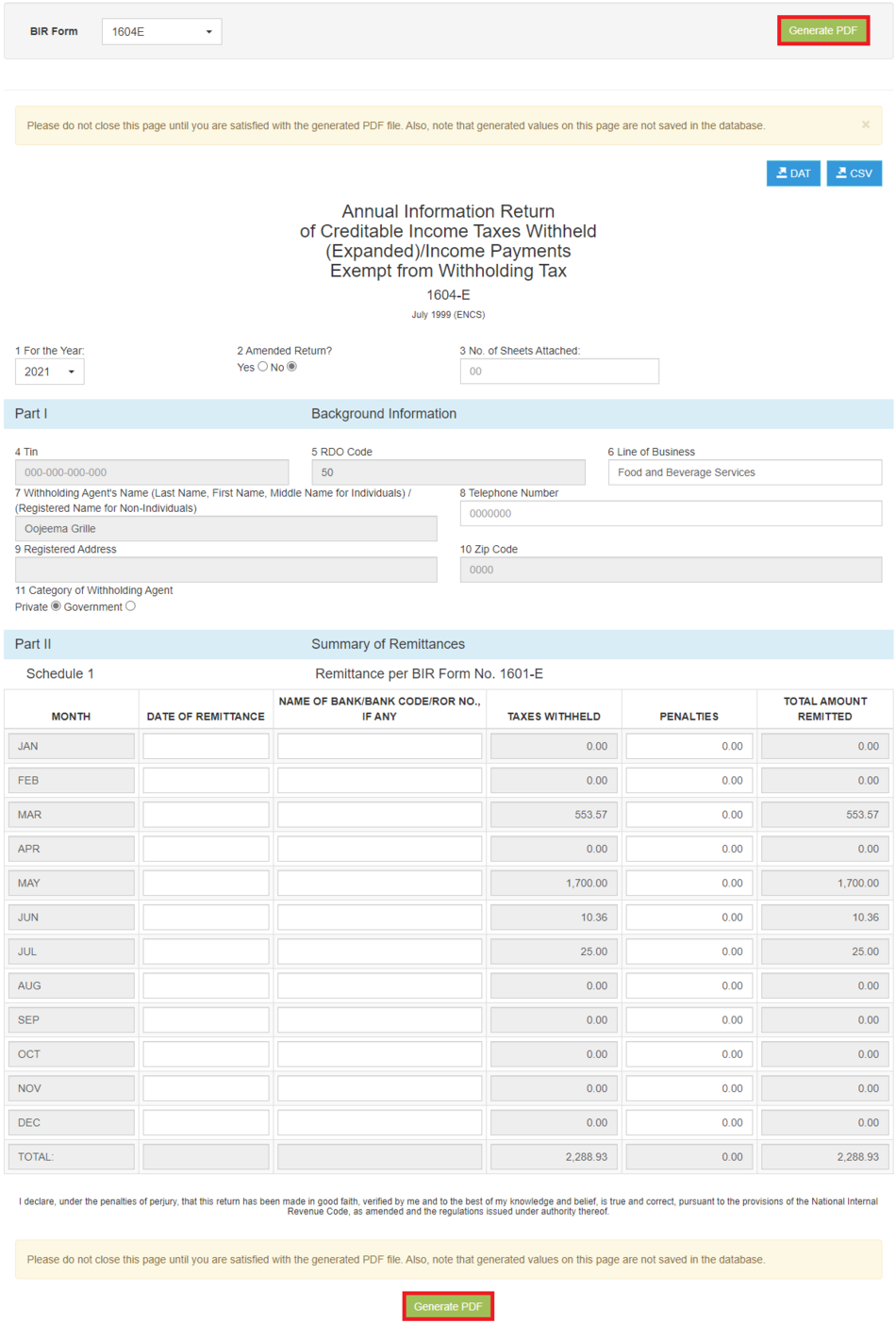Click MAY's bank name field
The width and height of the screenshot is (896, 1340).
pyautogui.click(x=377, y=883)
